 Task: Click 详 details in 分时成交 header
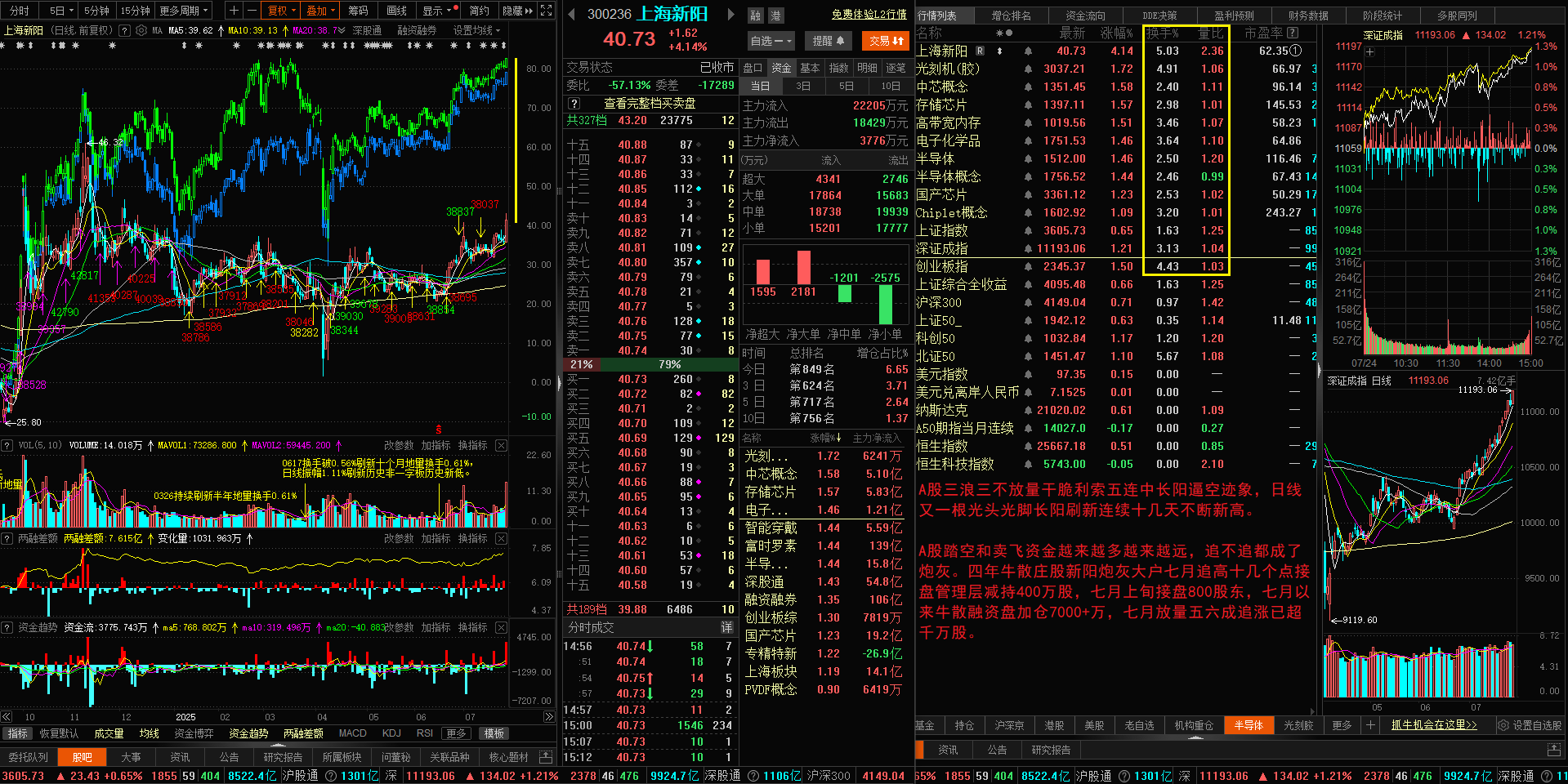pos(726,627)
